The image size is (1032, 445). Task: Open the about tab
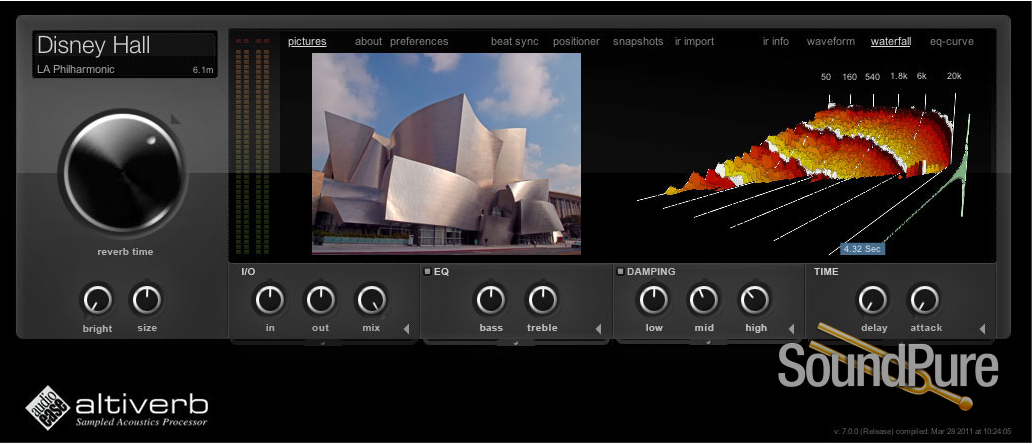coord(368,41)
